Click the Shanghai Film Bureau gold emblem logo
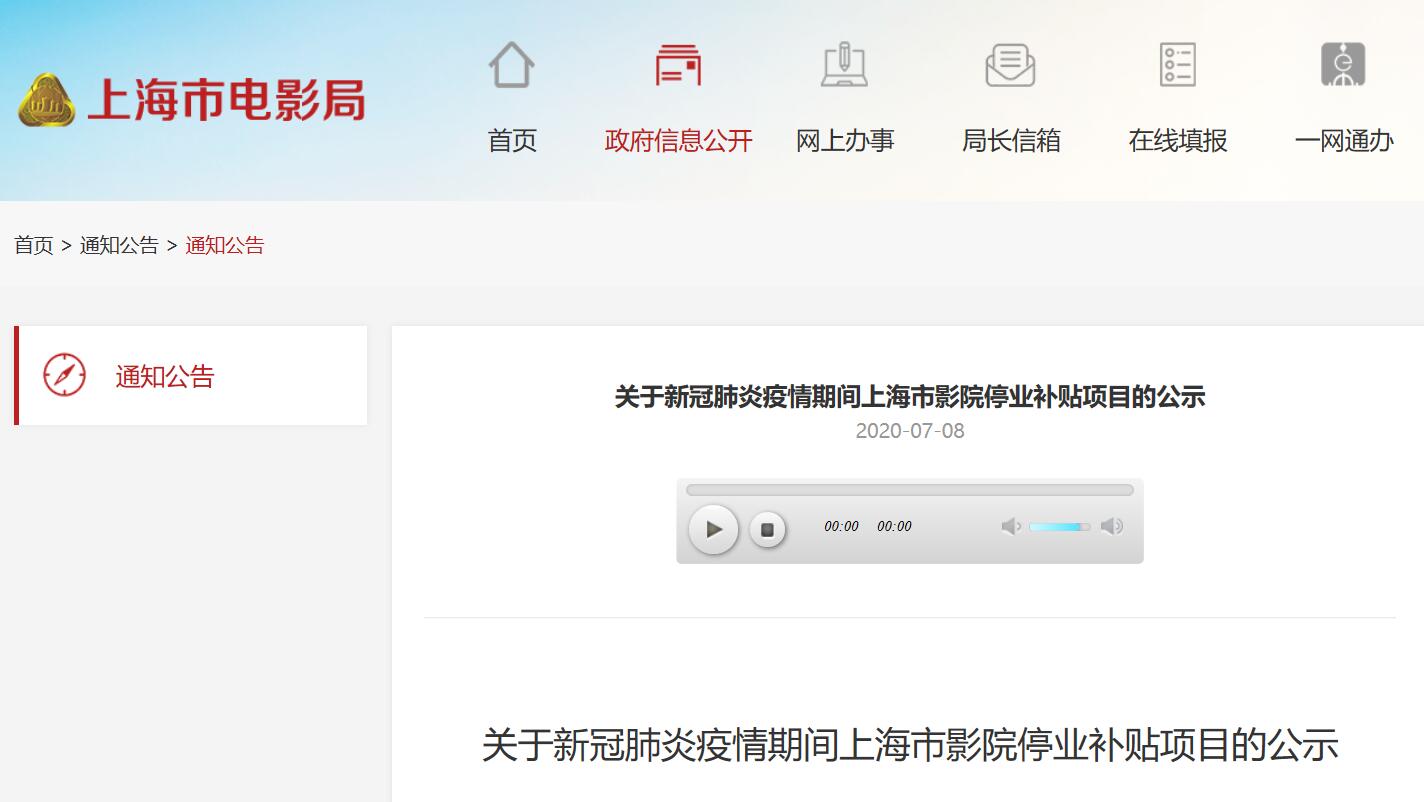 (x=46, y=100)
